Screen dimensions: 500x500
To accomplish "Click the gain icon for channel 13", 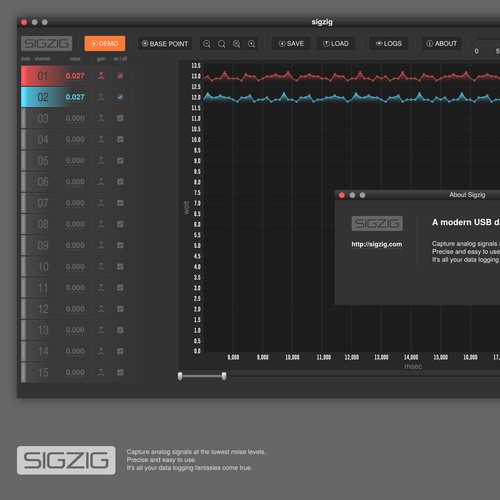I will [101, 330].
